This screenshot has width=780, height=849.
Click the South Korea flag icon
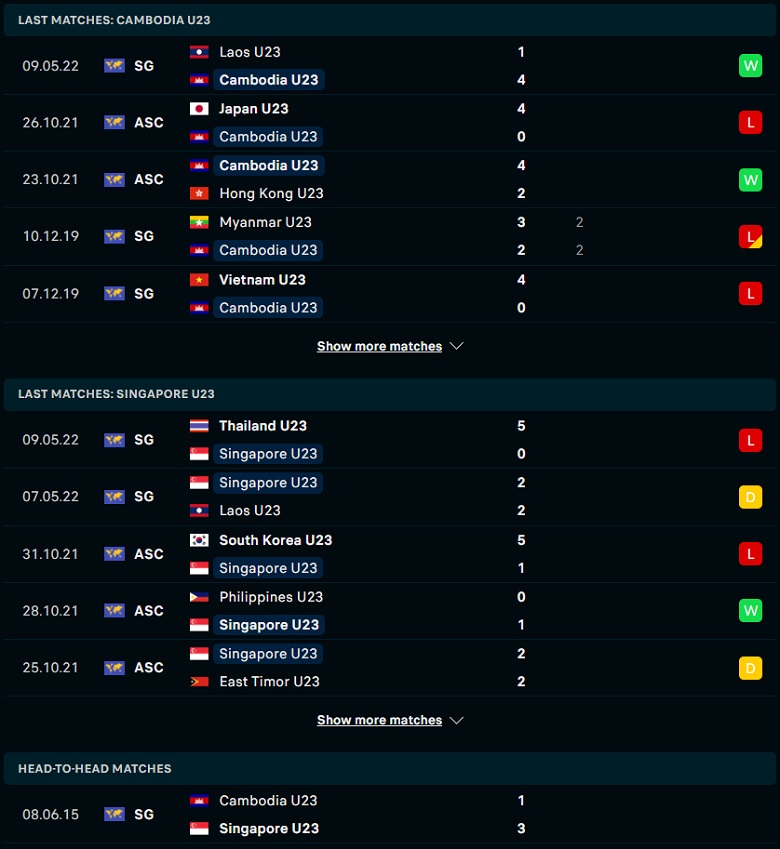(199, 540)
